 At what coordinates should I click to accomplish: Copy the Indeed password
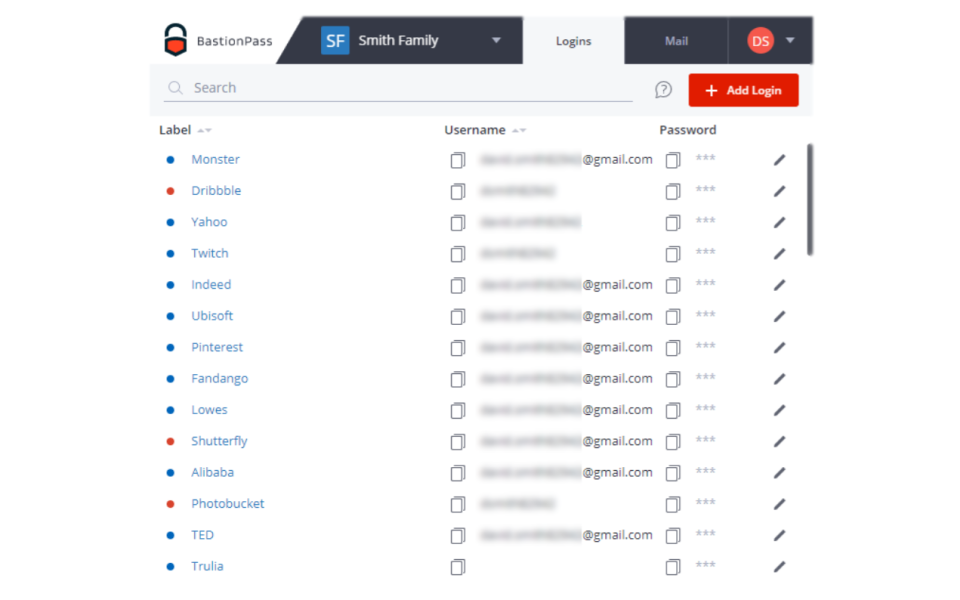[672, 285]
